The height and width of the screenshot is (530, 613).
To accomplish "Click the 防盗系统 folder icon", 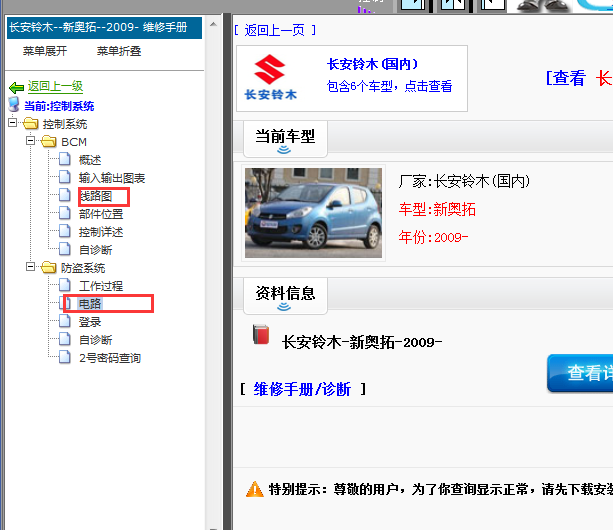I will [x=49, y=268].
